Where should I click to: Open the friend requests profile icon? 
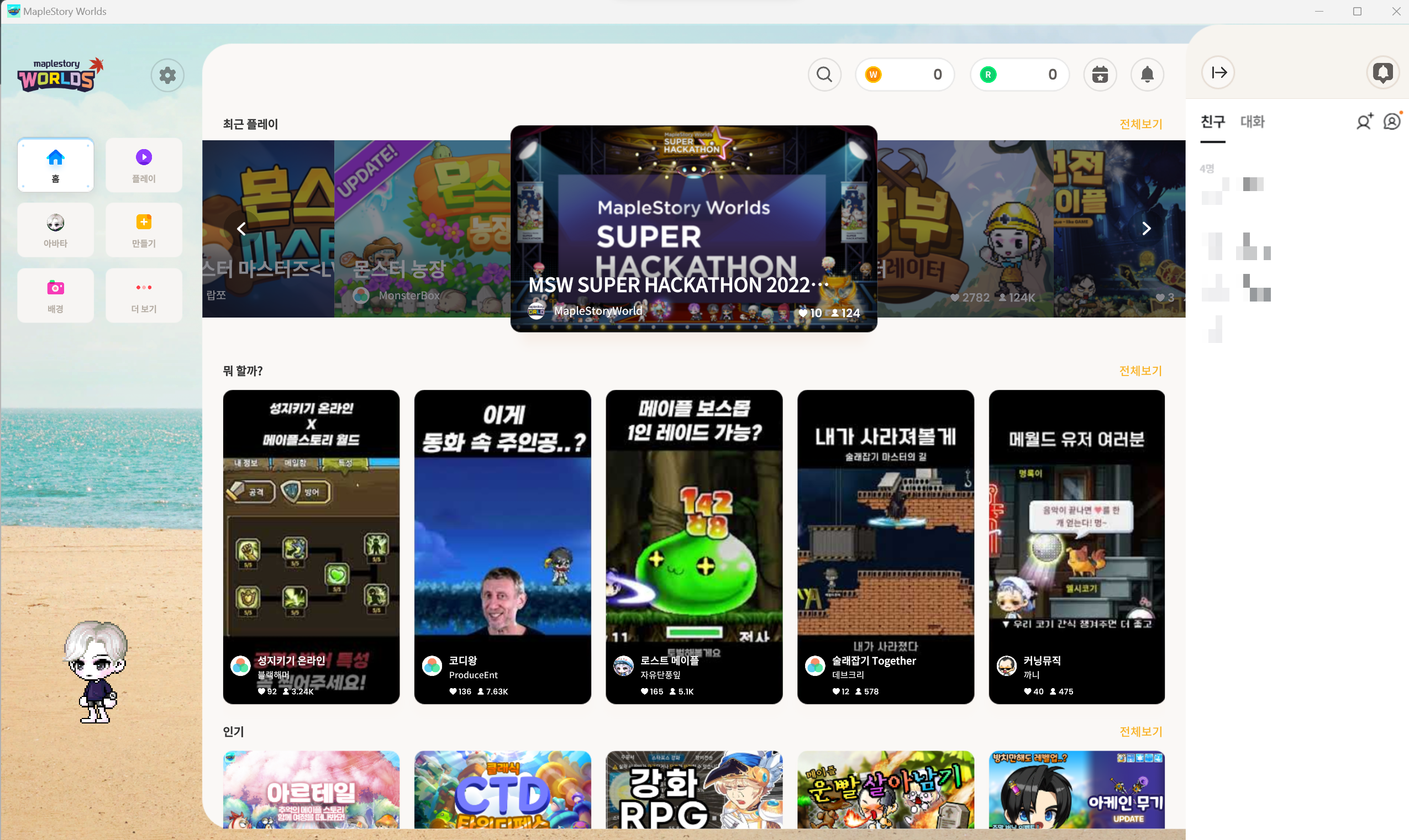1391,121
